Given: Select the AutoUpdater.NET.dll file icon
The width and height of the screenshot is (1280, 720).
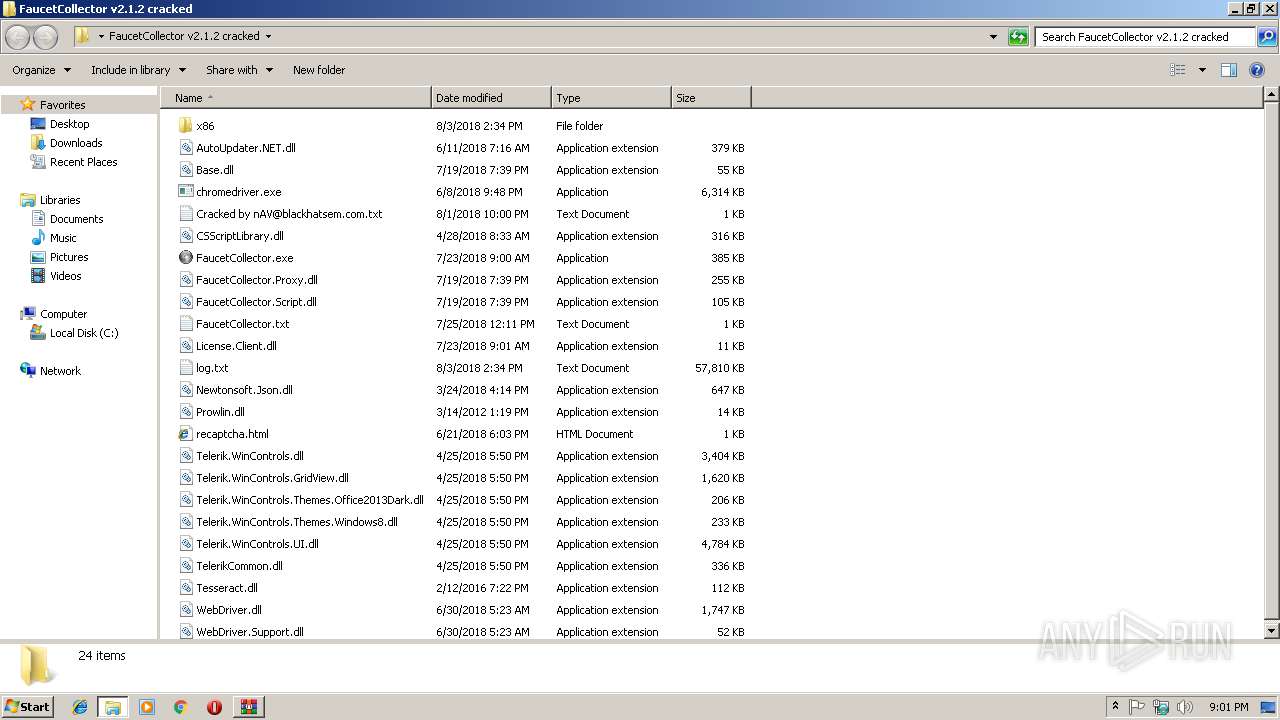Looking at the screenshot, I should (185, 148).
